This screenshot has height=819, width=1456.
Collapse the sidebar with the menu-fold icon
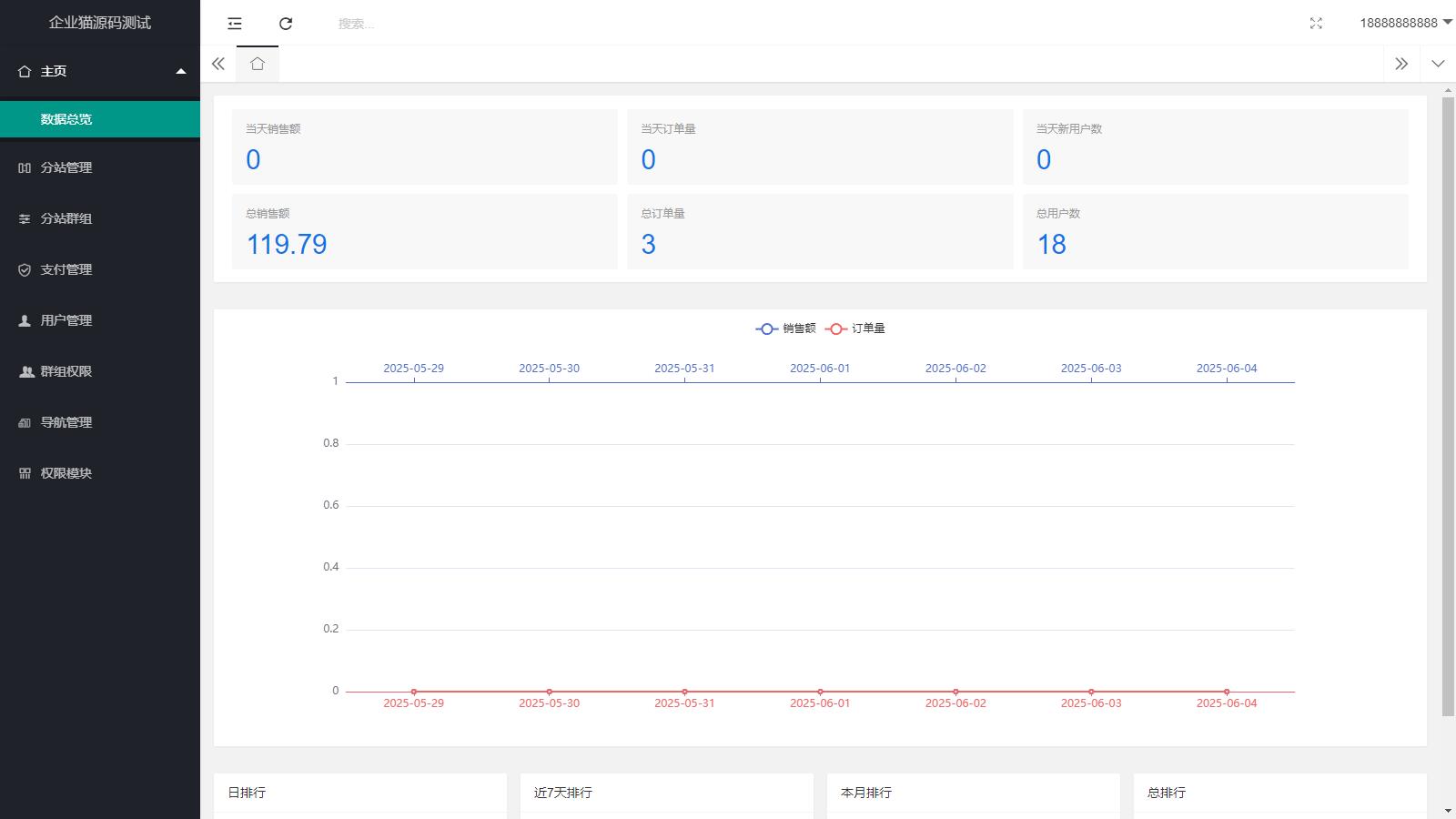[x=235, y=24]
